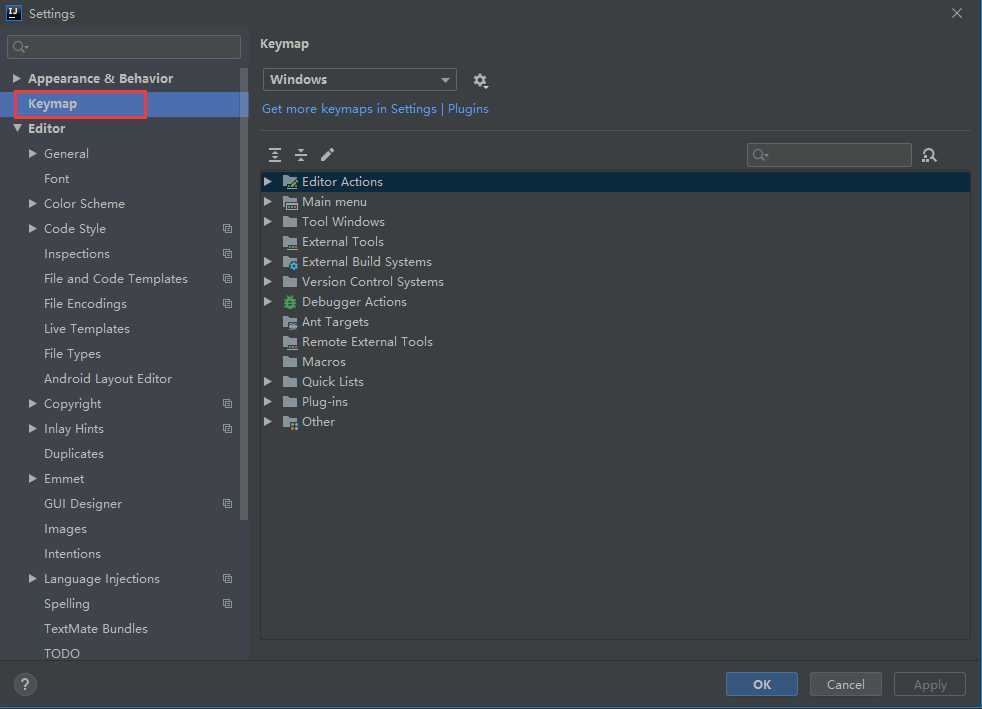Click the project-level icon beside Spelling
This screenshot has height=709, width=982.
click(x=227, y=604)
